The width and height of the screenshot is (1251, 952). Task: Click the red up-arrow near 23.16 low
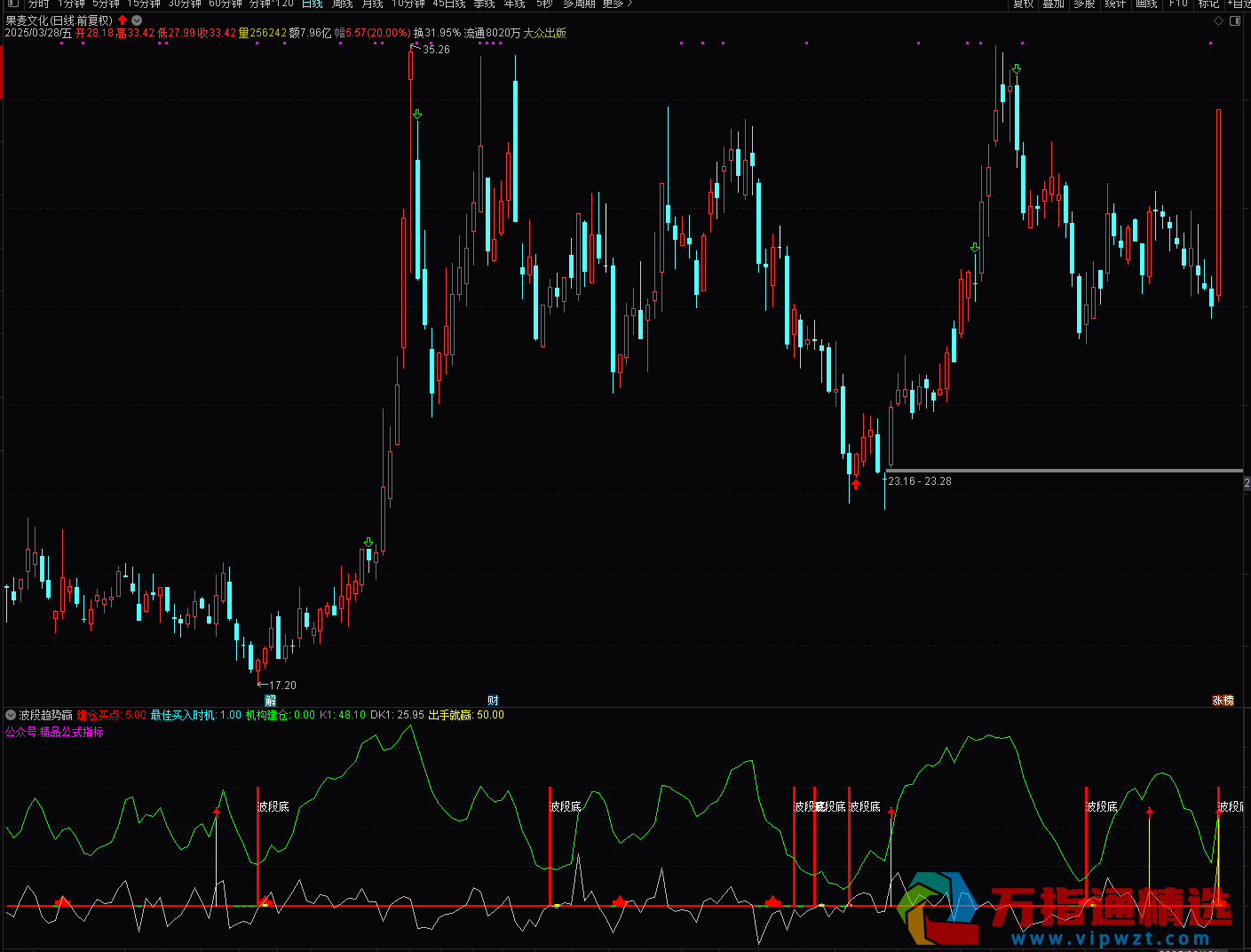[x=856, y=484]
